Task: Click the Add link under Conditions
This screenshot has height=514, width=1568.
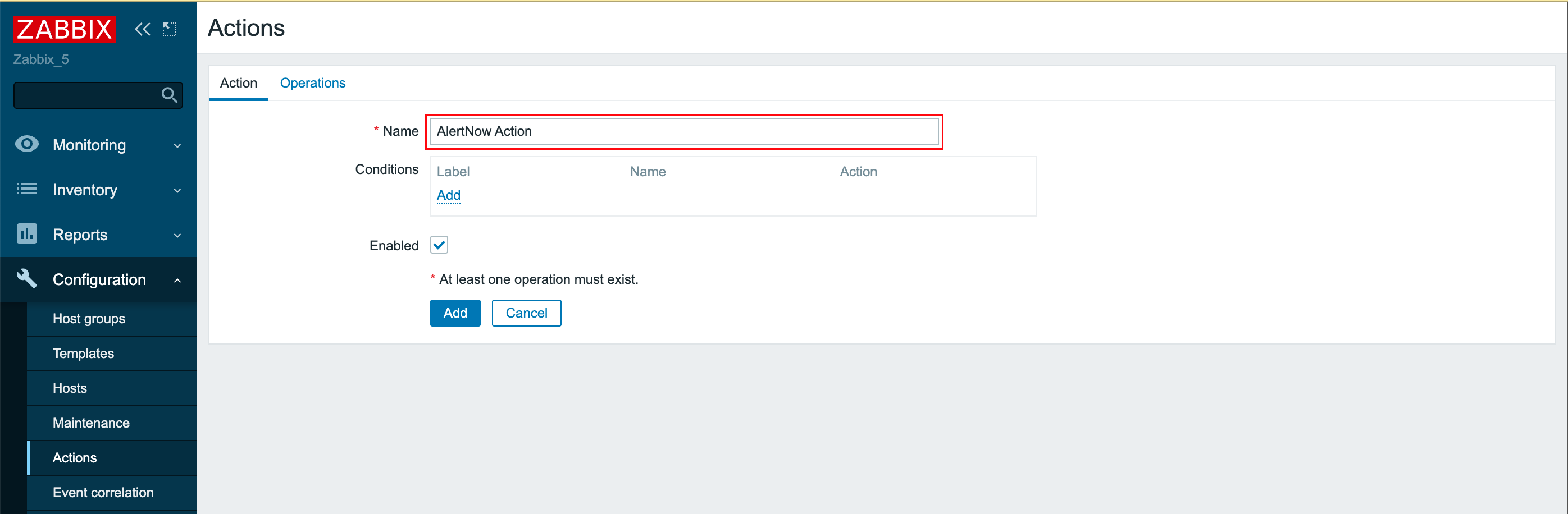Action: click(x=449, y=195)
